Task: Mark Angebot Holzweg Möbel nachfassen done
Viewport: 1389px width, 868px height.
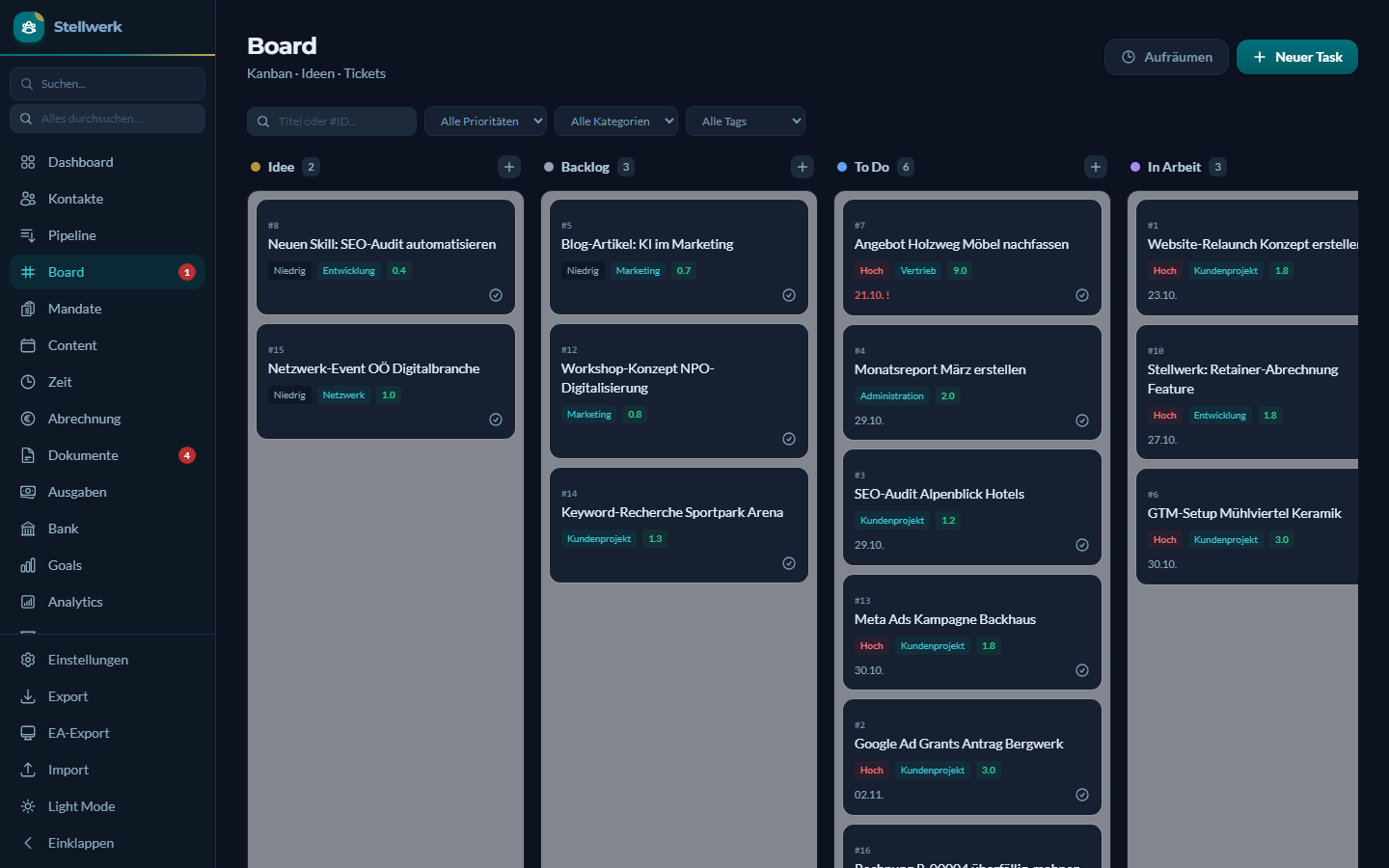Action: 1082,295
